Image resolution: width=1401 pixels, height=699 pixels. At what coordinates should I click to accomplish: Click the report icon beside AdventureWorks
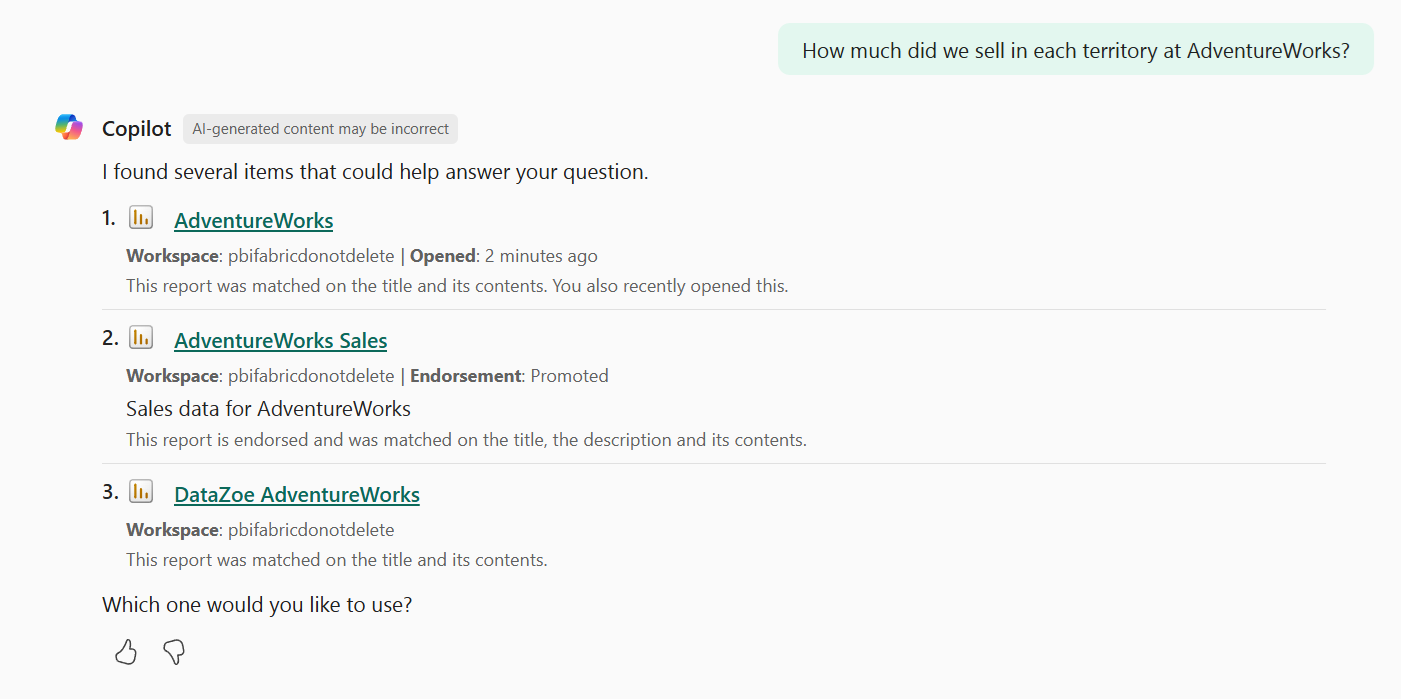tap(141, 218)
